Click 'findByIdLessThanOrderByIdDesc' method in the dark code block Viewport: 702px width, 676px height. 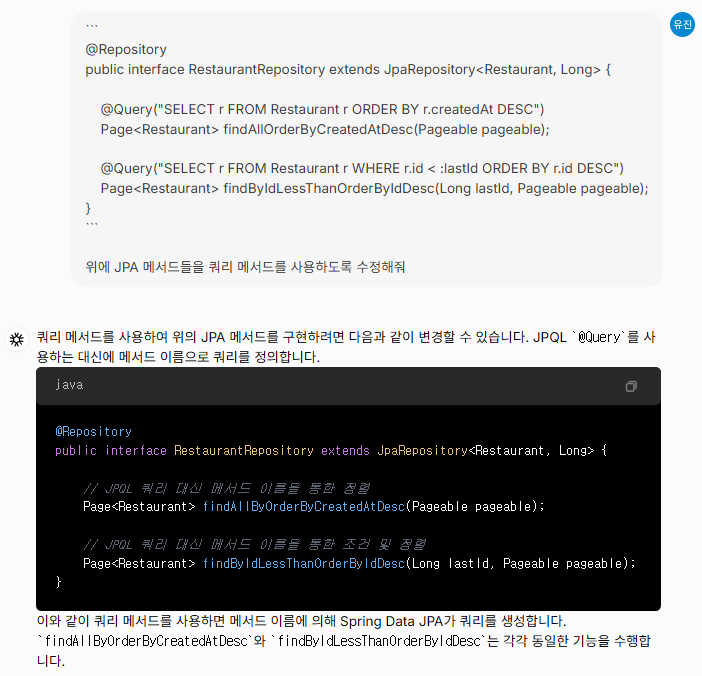(x=304, y=563)
